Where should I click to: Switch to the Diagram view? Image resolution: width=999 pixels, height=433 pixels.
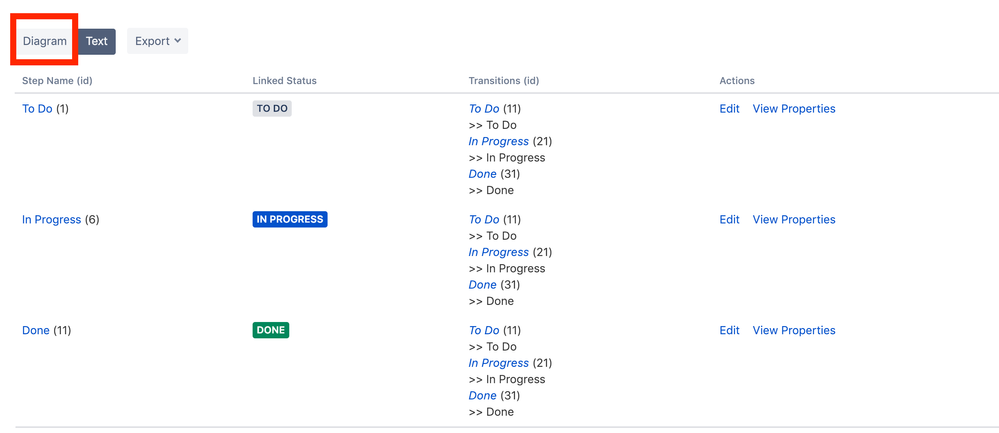click(45, 41)
